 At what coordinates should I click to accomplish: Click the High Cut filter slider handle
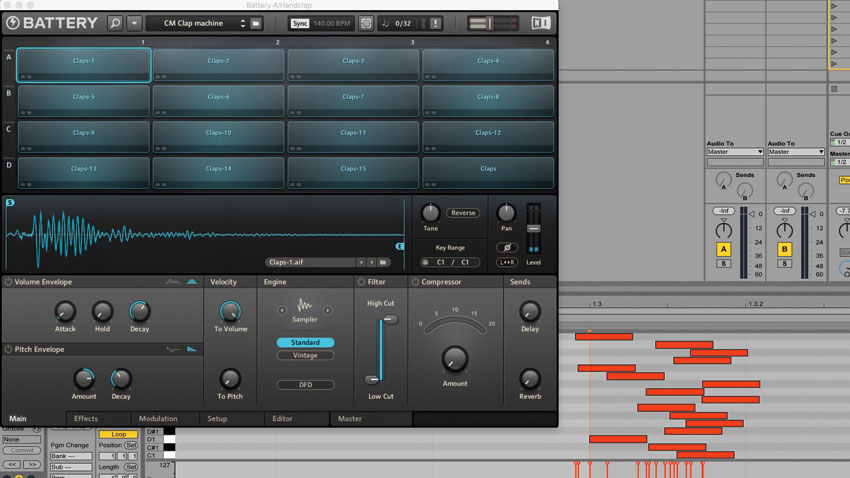(390, 320)
